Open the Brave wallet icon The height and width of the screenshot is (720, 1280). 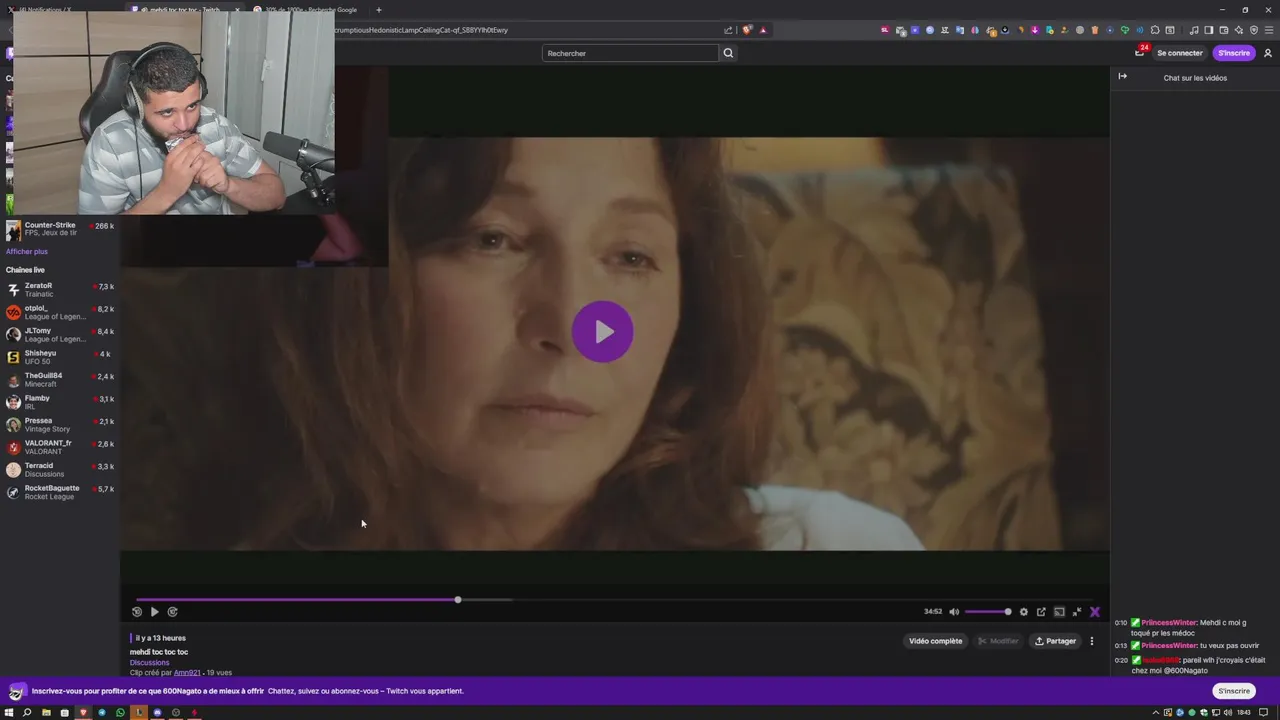1224,29
